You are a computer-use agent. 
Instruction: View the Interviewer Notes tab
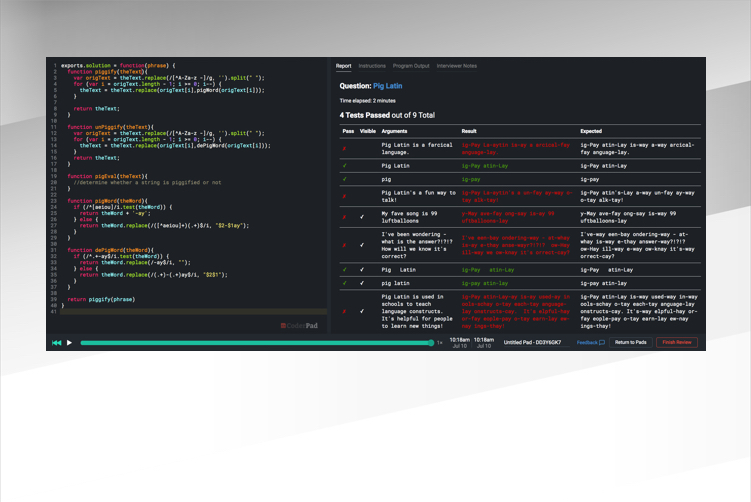[457, 65]
